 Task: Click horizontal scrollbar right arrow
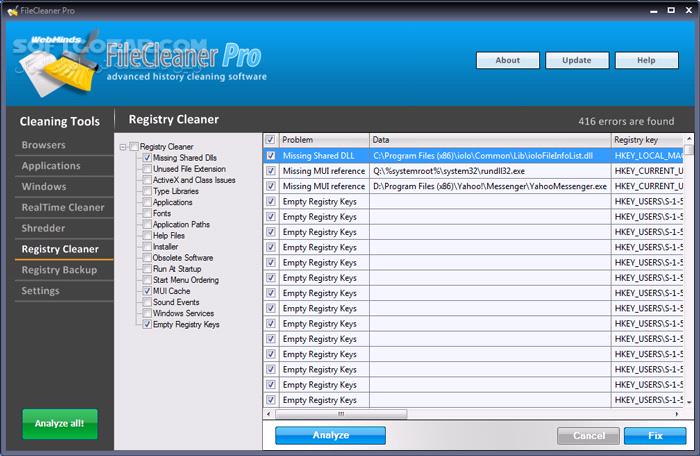[x=677, y=414]
